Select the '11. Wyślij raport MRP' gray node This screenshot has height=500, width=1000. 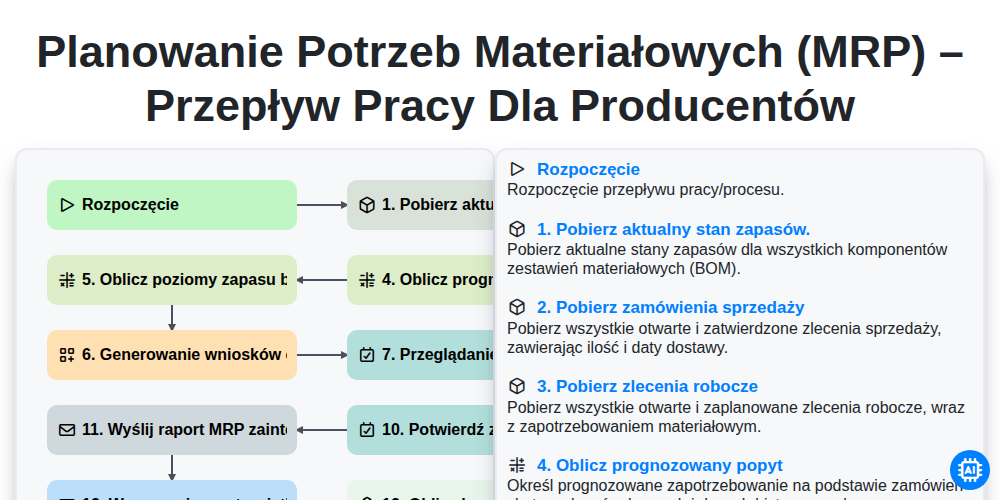coord(172,430)
